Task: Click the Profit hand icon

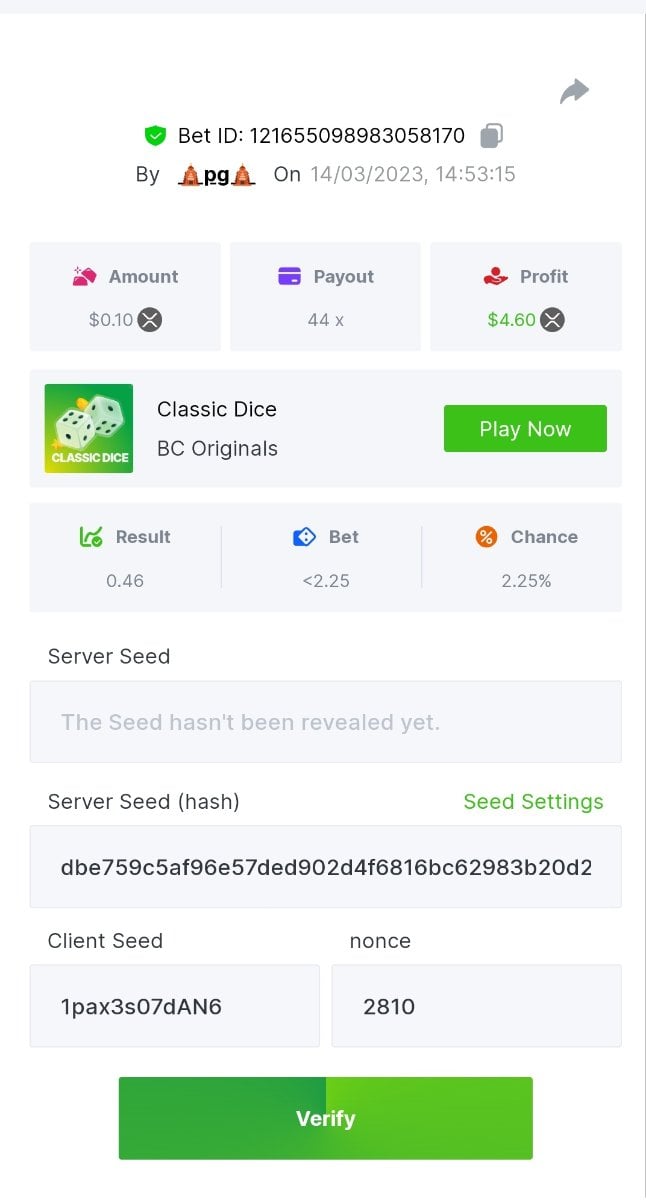Action: [x=495, y=276]
